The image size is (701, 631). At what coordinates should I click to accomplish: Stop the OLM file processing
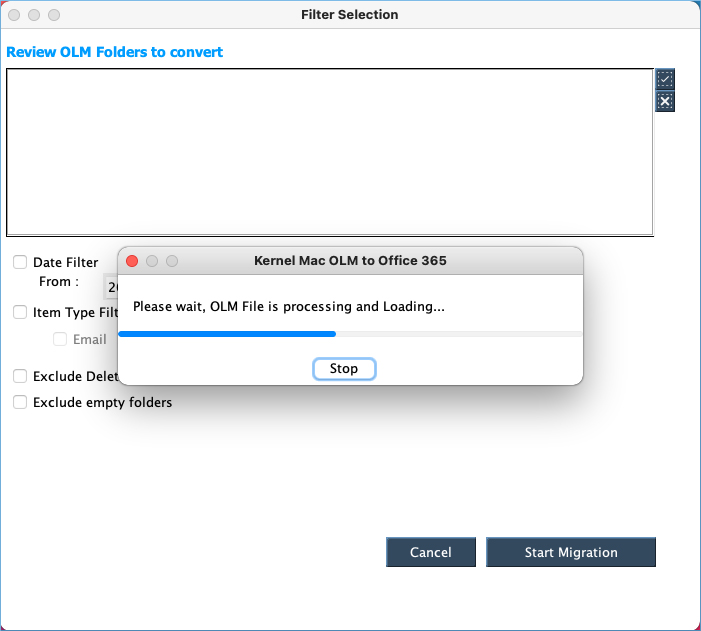(x=344, y=369)
